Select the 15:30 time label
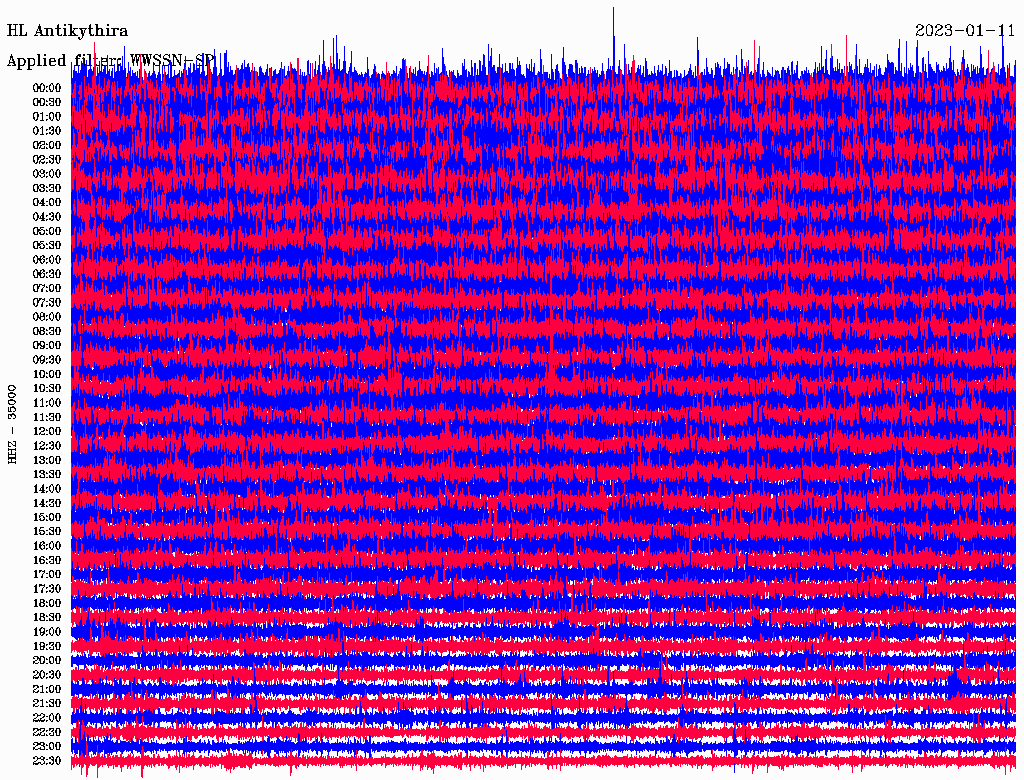 pyautogui.click(x=47, y=532)
